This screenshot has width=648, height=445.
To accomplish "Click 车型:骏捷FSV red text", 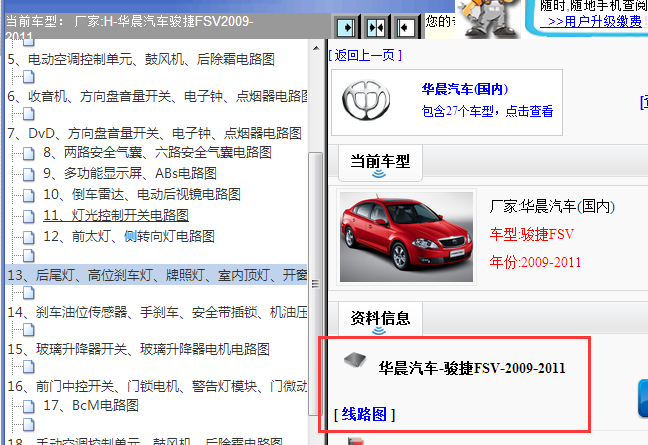I will tap(531, 234).
